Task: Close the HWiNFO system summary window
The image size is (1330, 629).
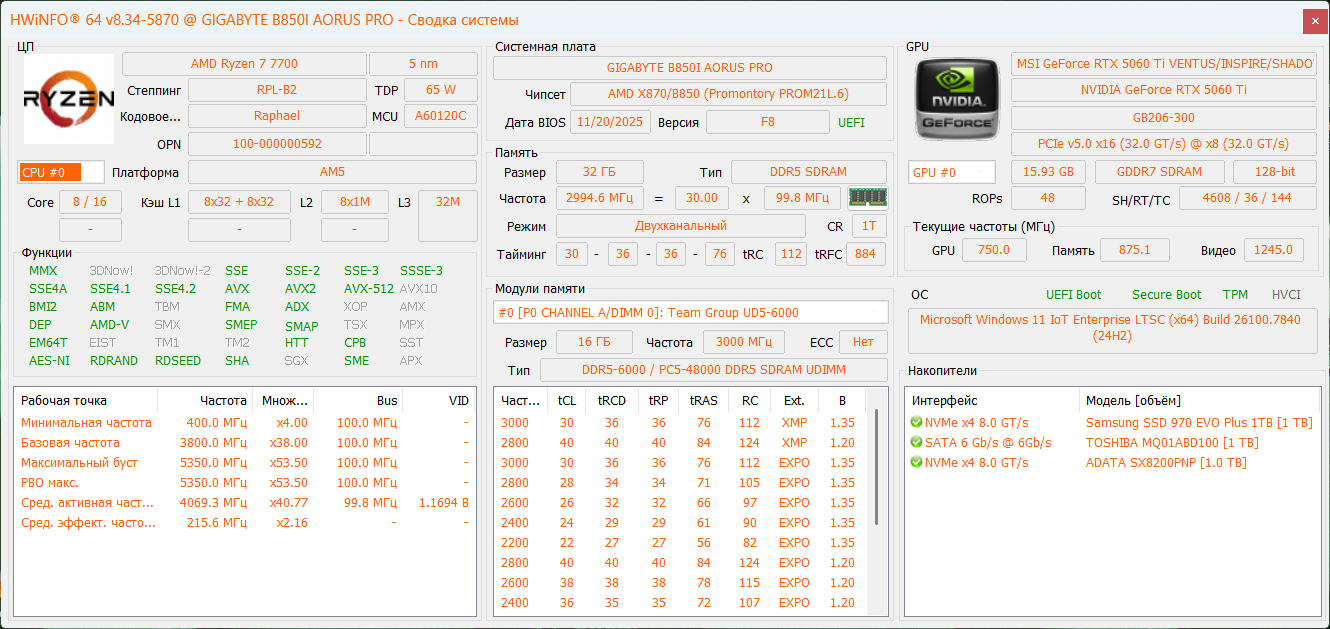Action: (x=1315, y=20)
